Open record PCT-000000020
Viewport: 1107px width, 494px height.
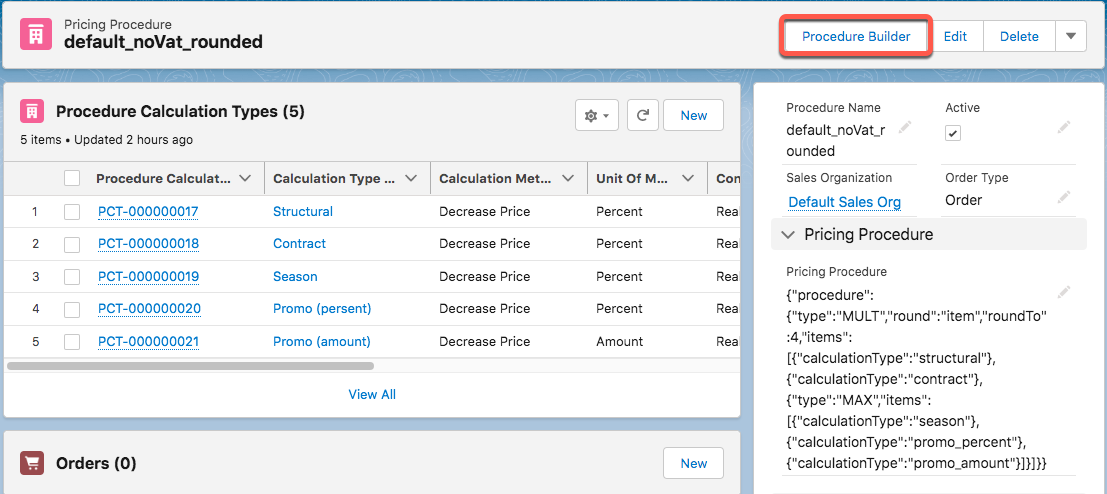coord(149,308)
